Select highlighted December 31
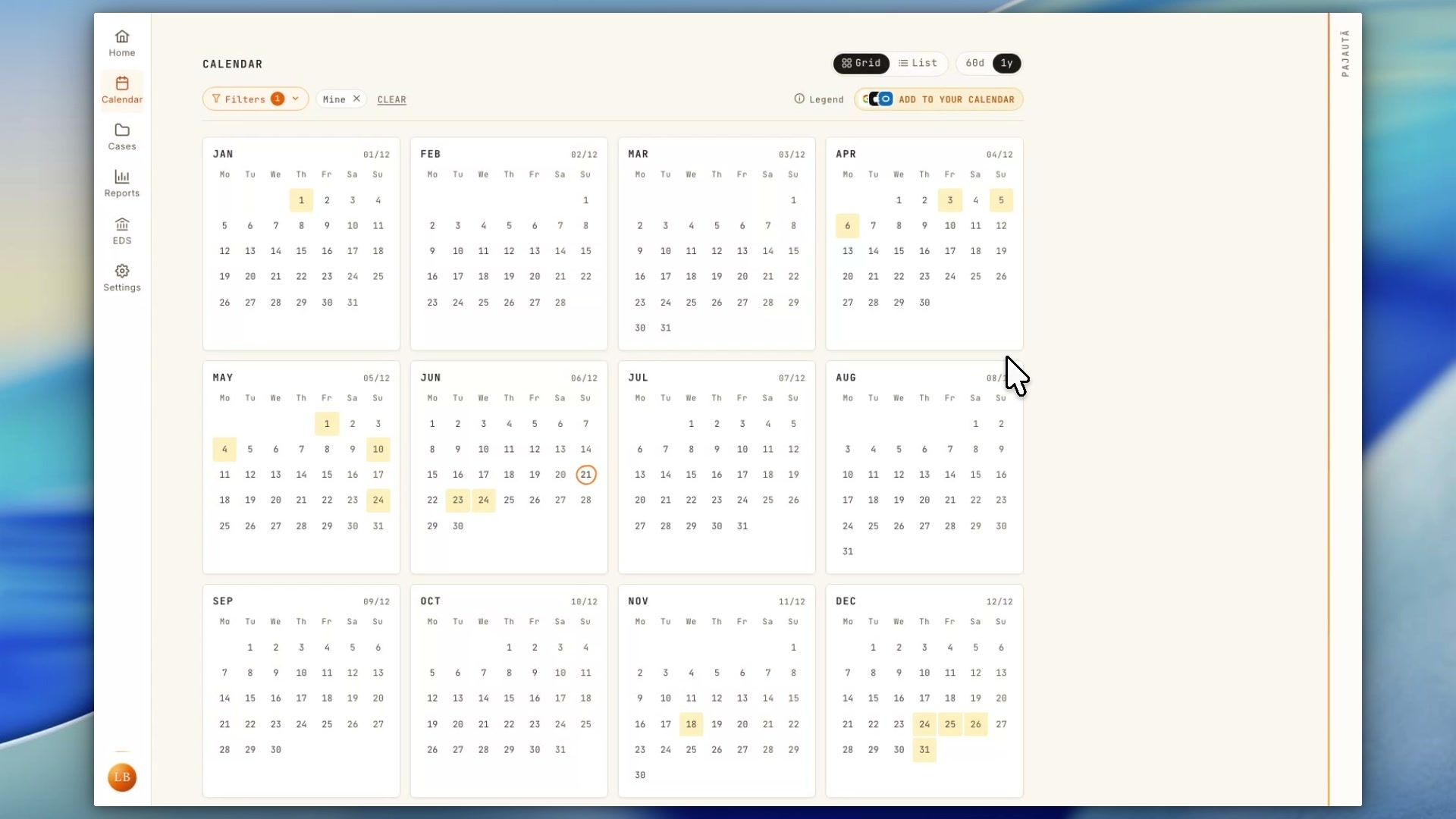This screenshot has height=819, width=1456. click(x=924, y=749)
